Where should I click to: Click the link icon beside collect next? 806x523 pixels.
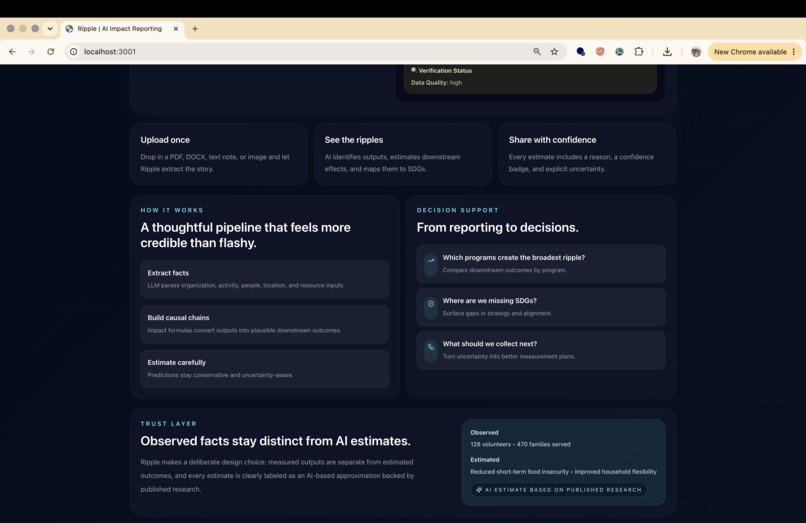[x=431, y=347]
